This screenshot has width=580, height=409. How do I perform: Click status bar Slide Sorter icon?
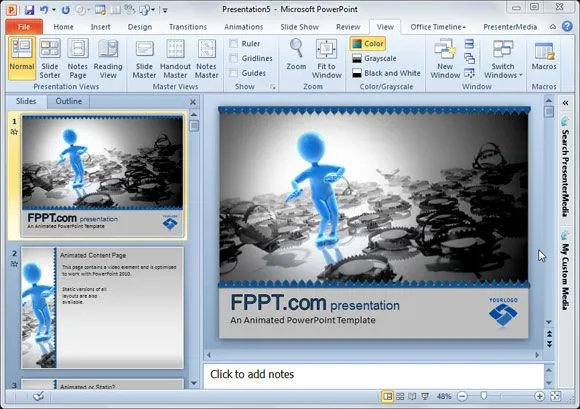(400, 396)
